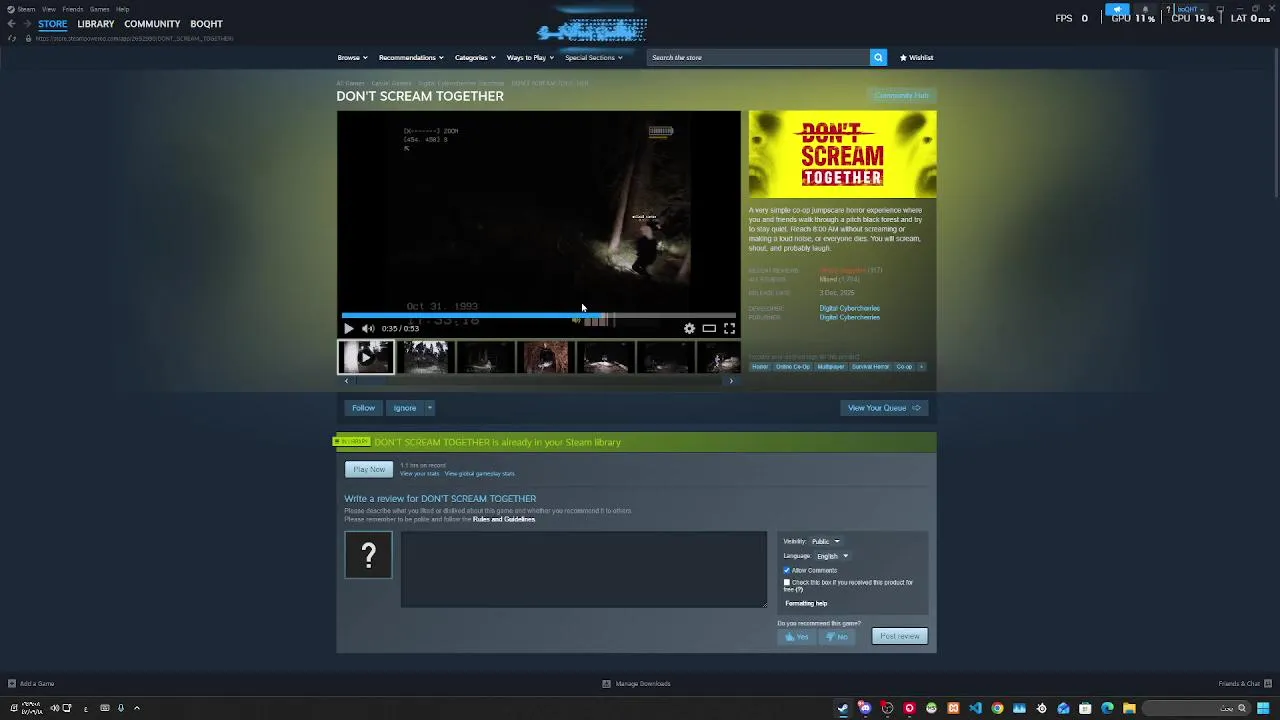Screen dimensions: 1280x720
Task: Click the Play Now button
Action: (369, 469)
